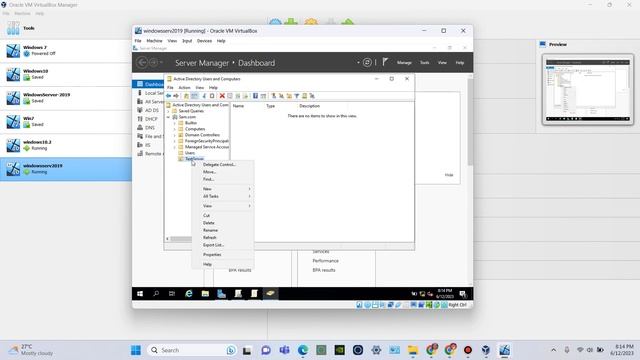Click Settings gear on host taskbar
640x360 pixels.
(376, 350)
